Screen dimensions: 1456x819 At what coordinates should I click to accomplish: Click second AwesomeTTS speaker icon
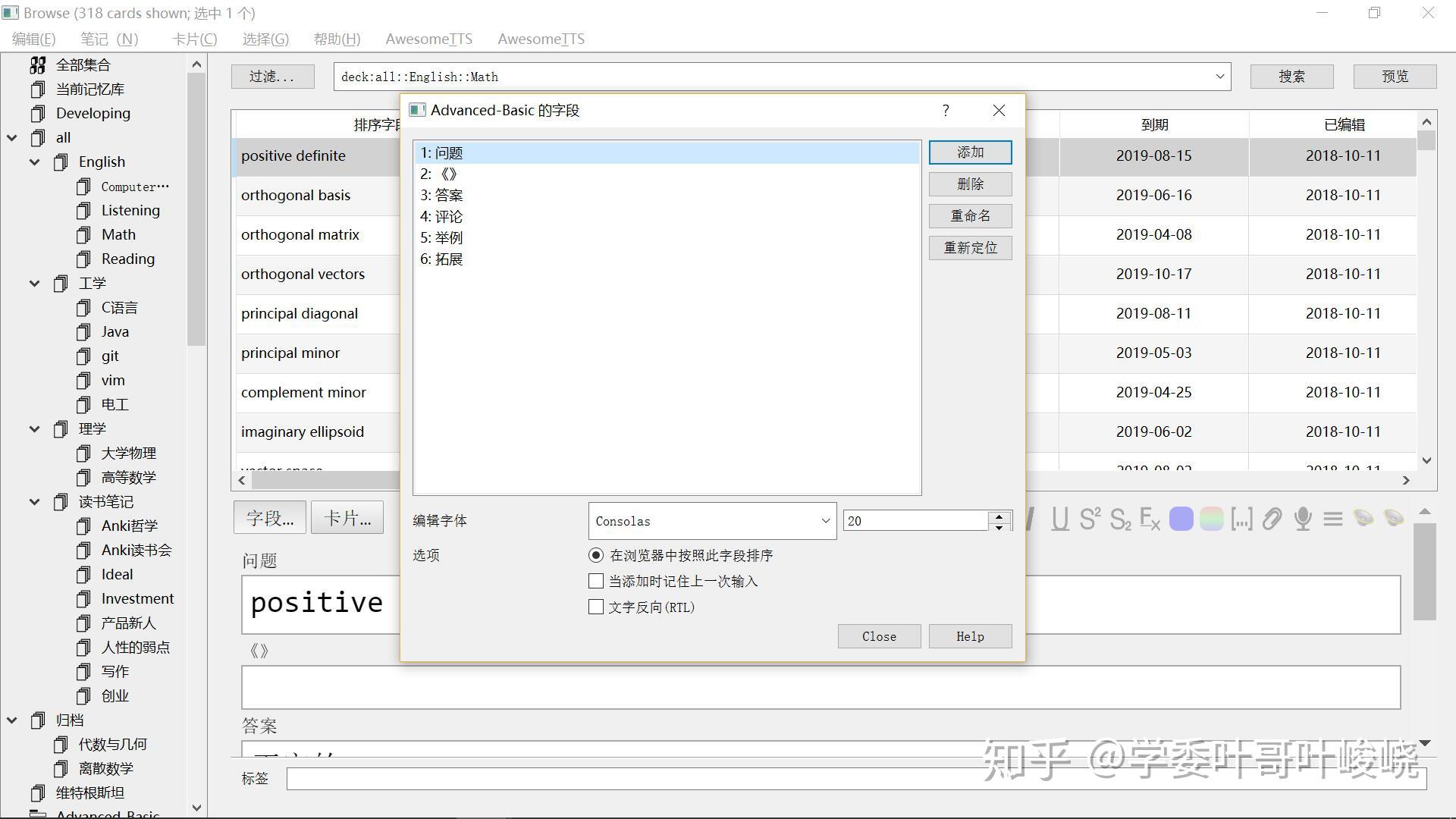[1393, 519]
